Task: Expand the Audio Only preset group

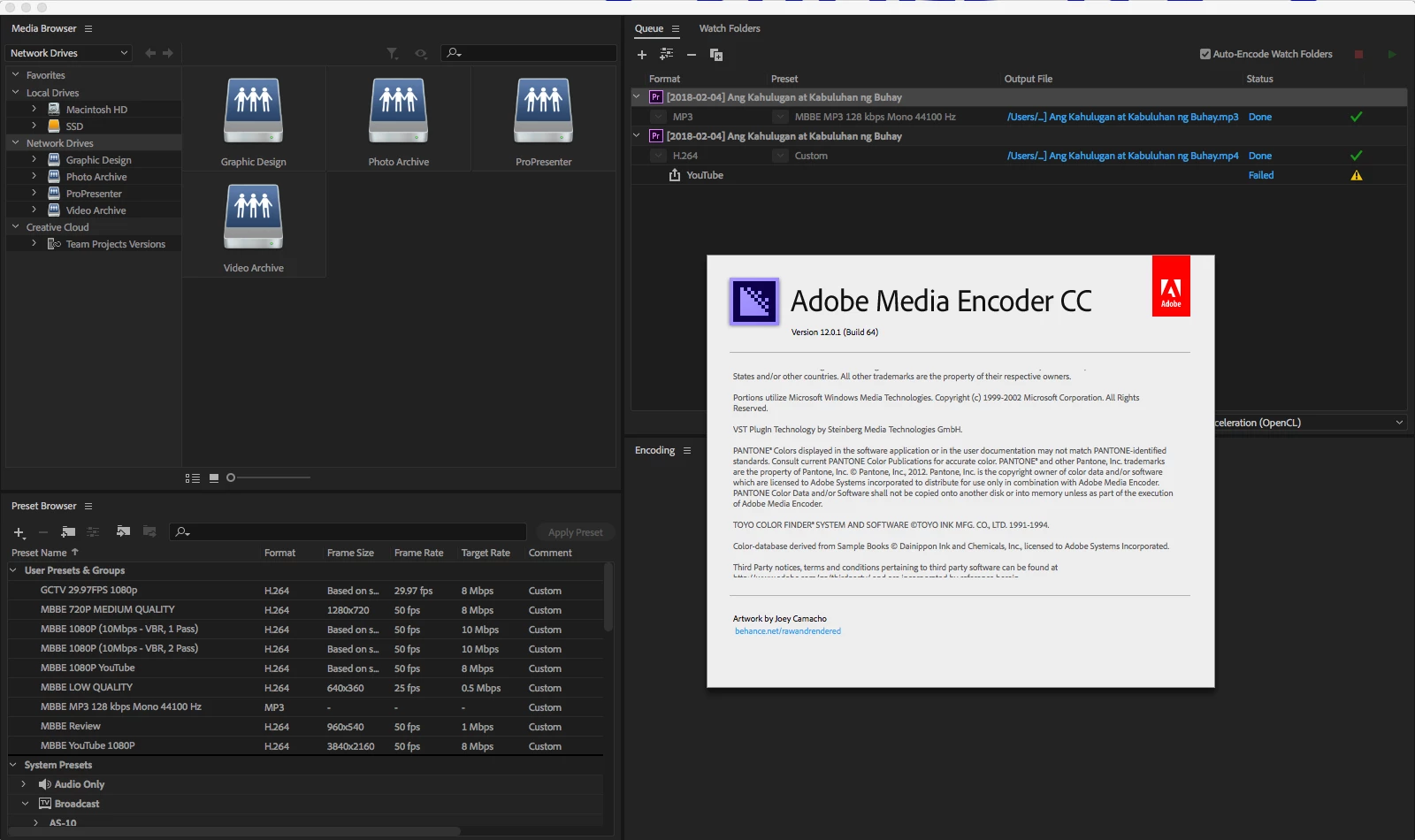Action: [24, 784]
